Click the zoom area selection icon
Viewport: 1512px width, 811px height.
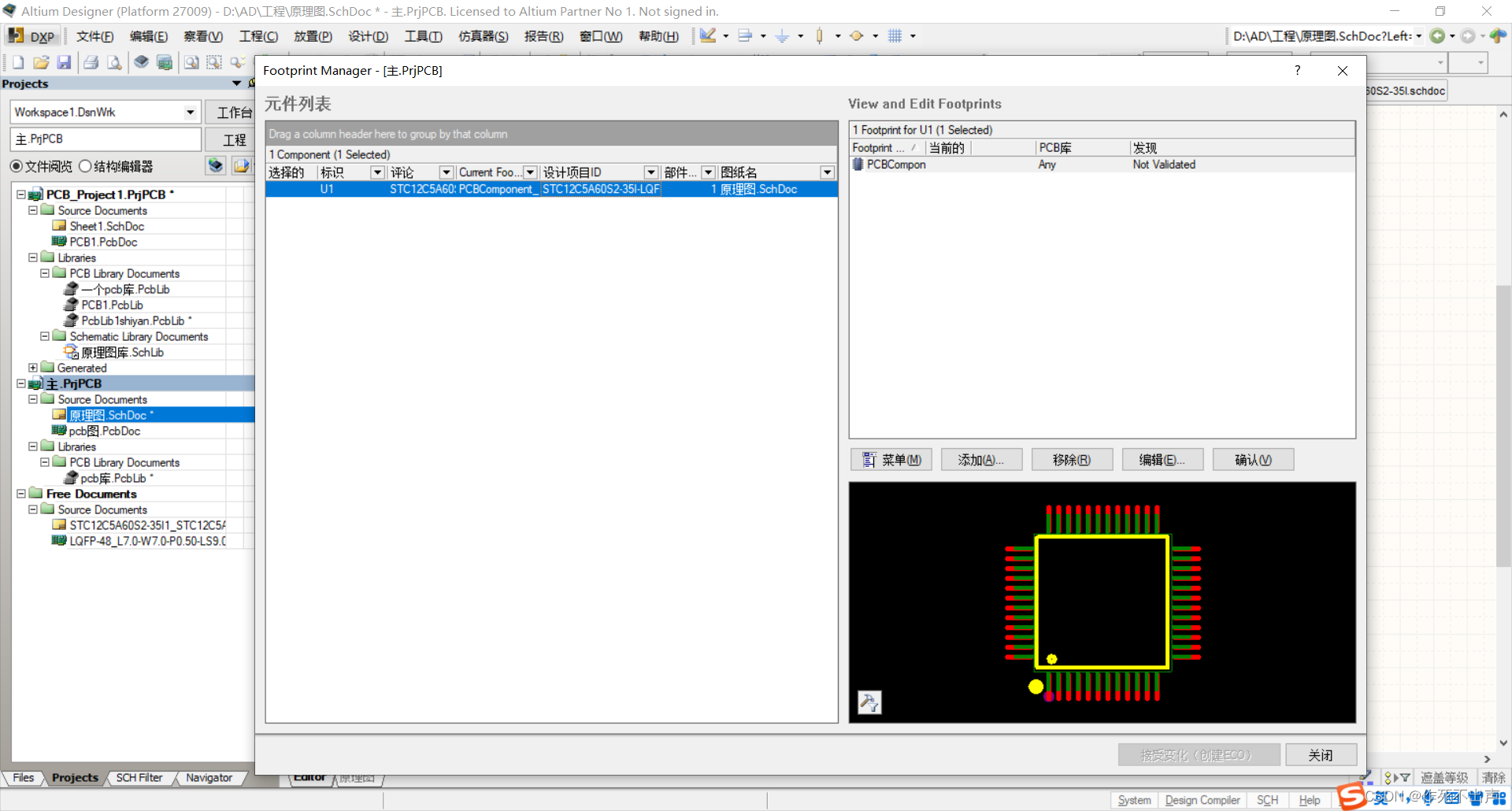tap(214, 62)
